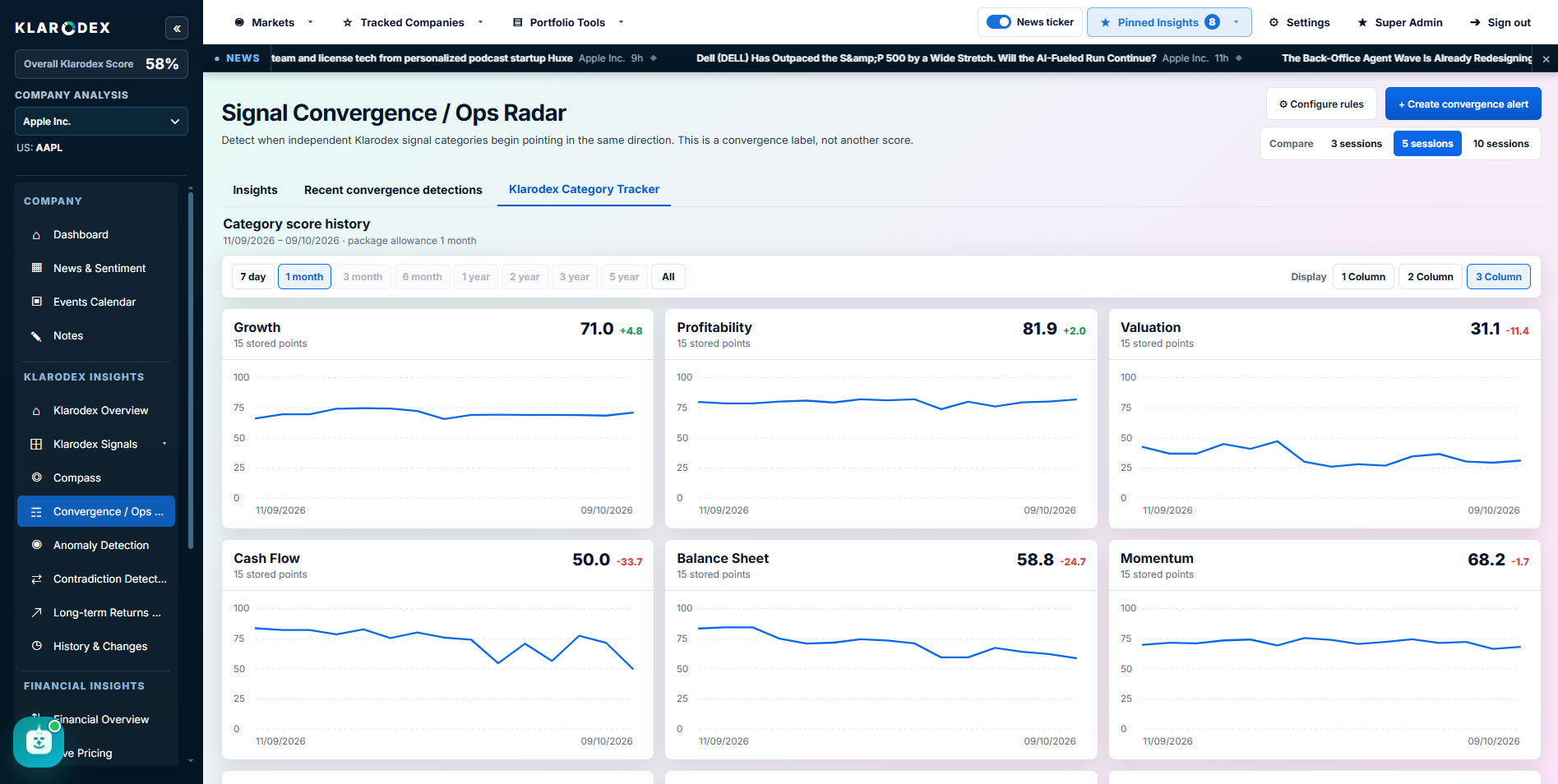This screenshot has height=784, width=1558.
Task: Switch display to 1 Column
Action: tap(1363, 277)
